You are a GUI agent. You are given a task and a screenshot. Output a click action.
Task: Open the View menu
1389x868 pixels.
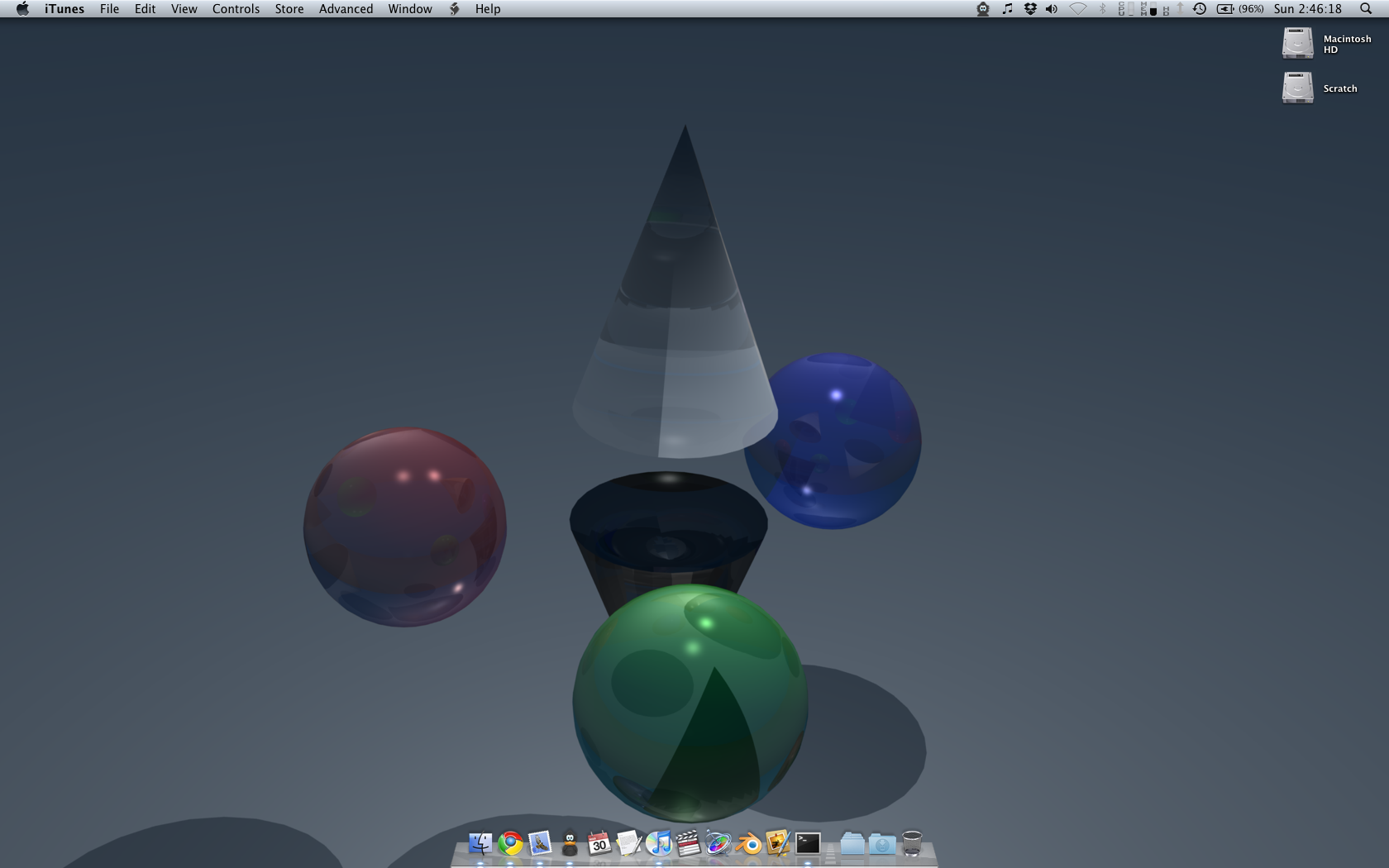(184, 9)
